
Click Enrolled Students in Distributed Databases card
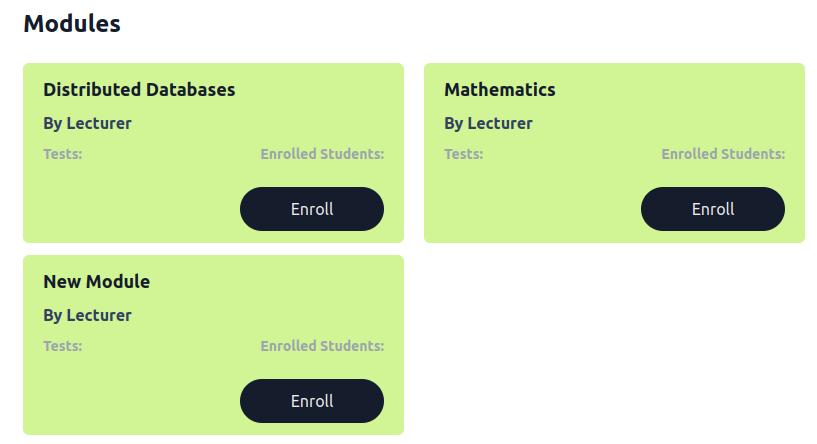(322, 155)
